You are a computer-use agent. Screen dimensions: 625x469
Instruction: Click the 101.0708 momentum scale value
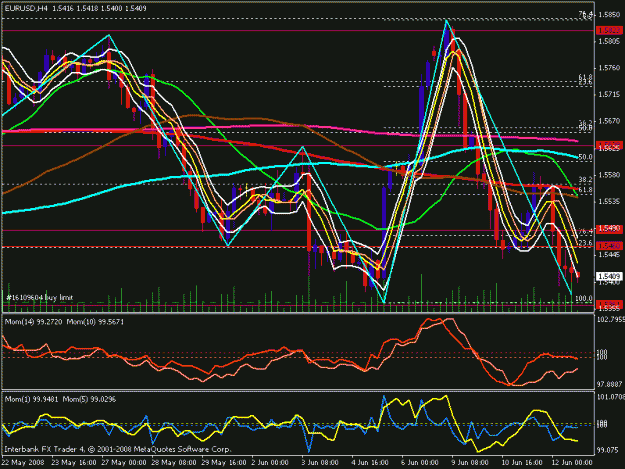click(x=610, y=397)
